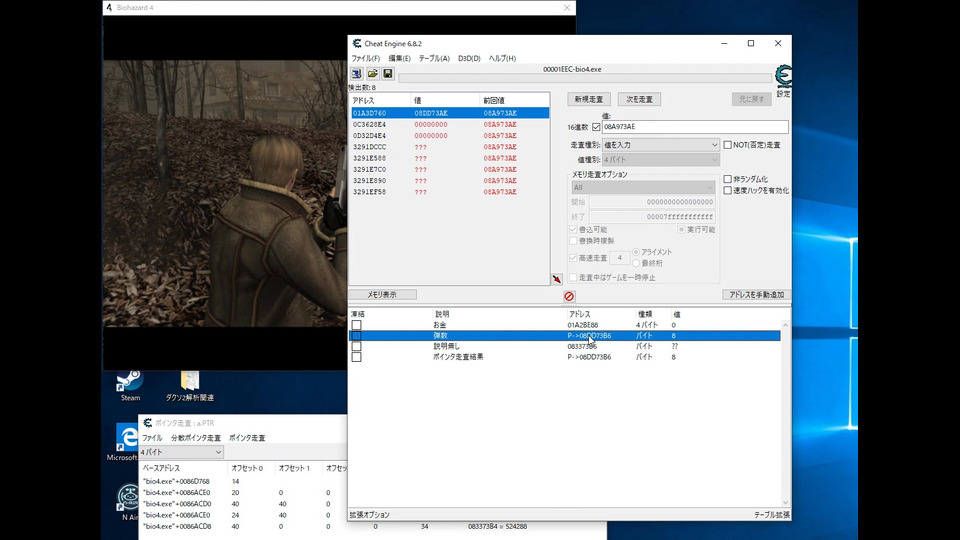
Task: Freeze the お金 entry checkbox
Action: click(356, 325)
